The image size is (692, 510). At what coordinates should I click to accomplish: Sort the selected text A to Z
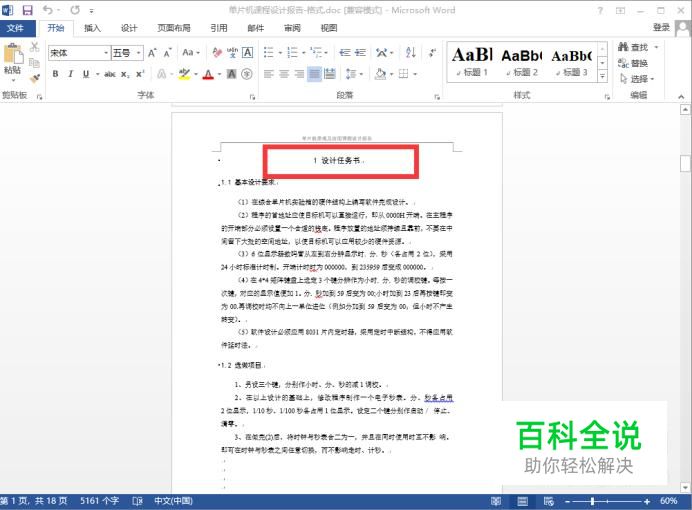(x=410, y=53)
